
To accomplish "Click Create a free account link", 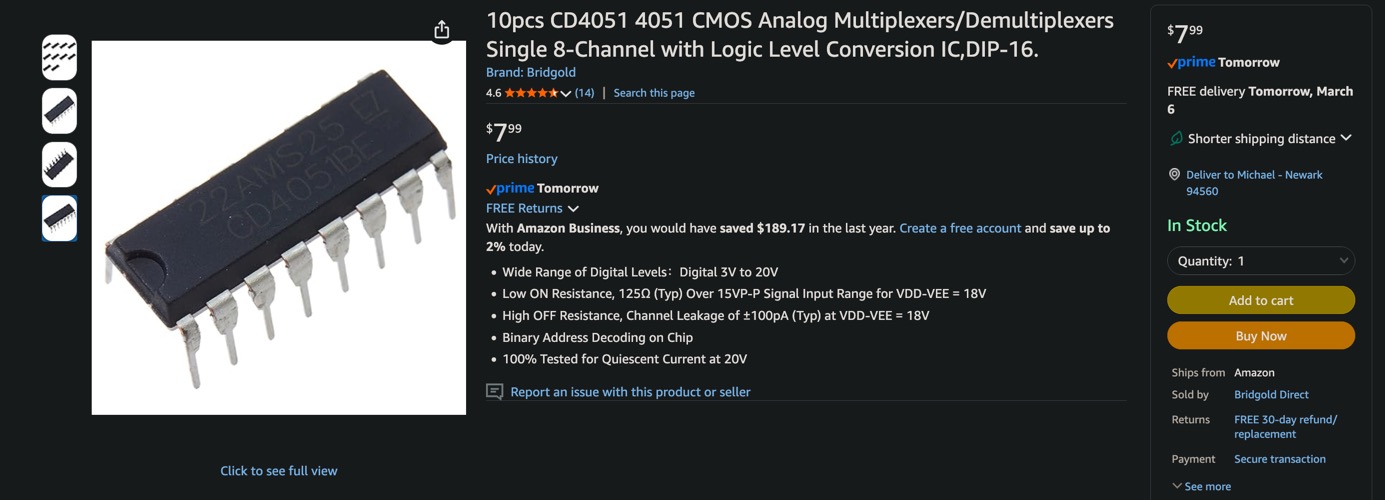I will [x=960, y=228].
